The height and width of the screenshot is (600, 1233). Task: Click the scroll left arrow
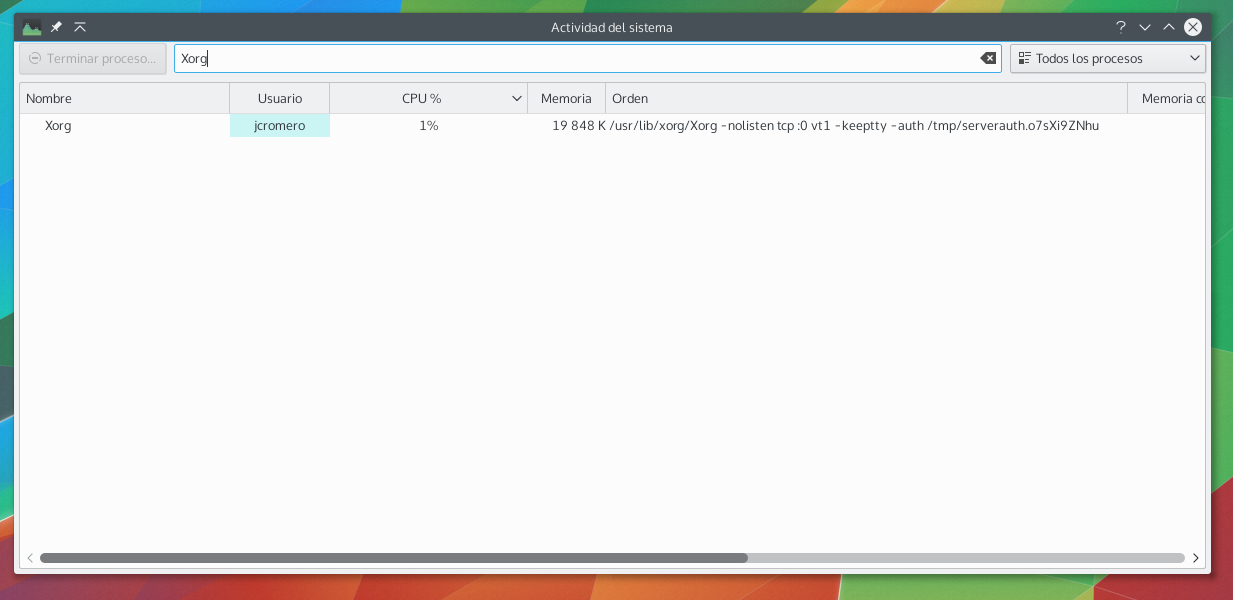(x=30, y=558)
